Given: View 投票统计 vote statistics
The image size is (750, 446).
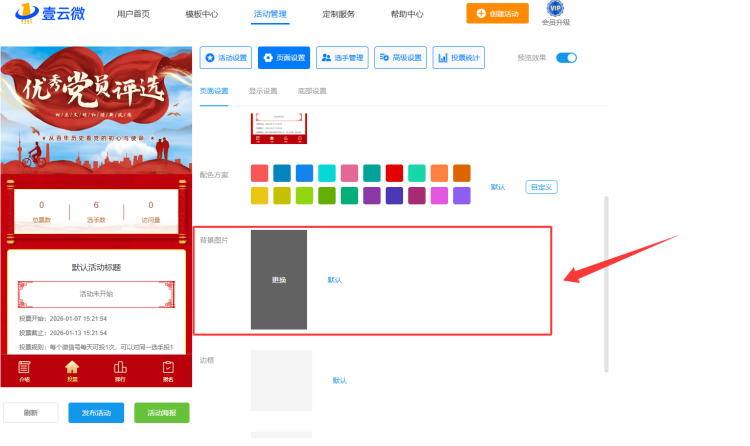Looking at the screenshot, I should pyautogui.click(x=459, y=58).
